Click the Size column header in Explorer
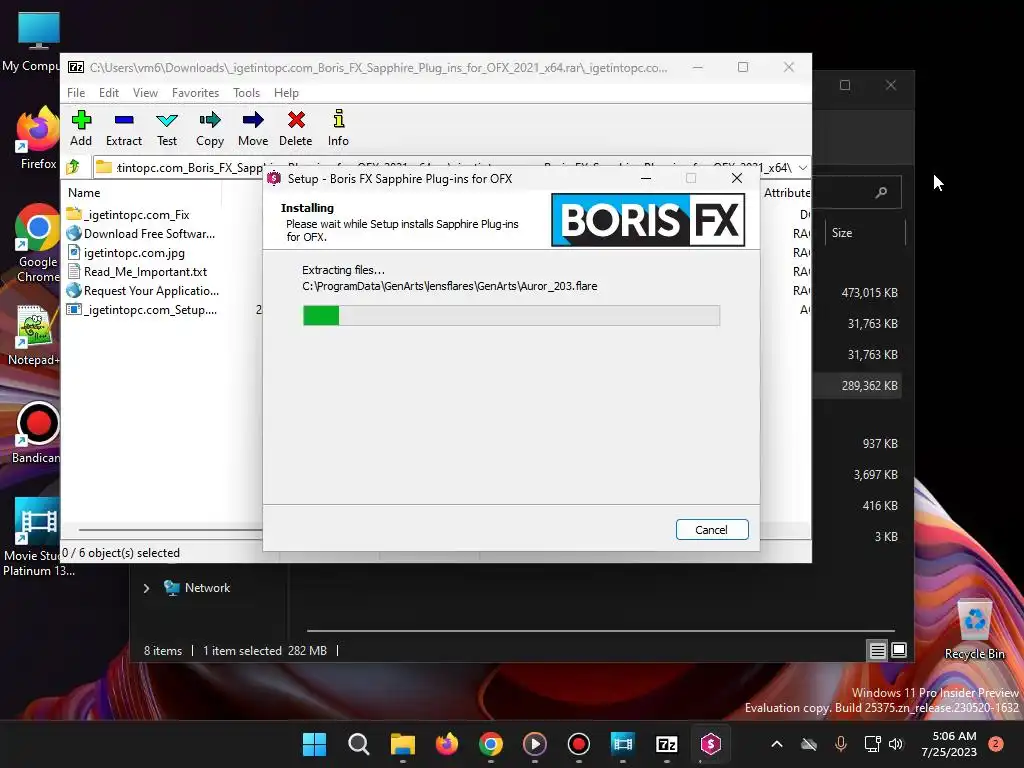The width and height of the screenshot is (1024, 768). (x=842, y=233)
